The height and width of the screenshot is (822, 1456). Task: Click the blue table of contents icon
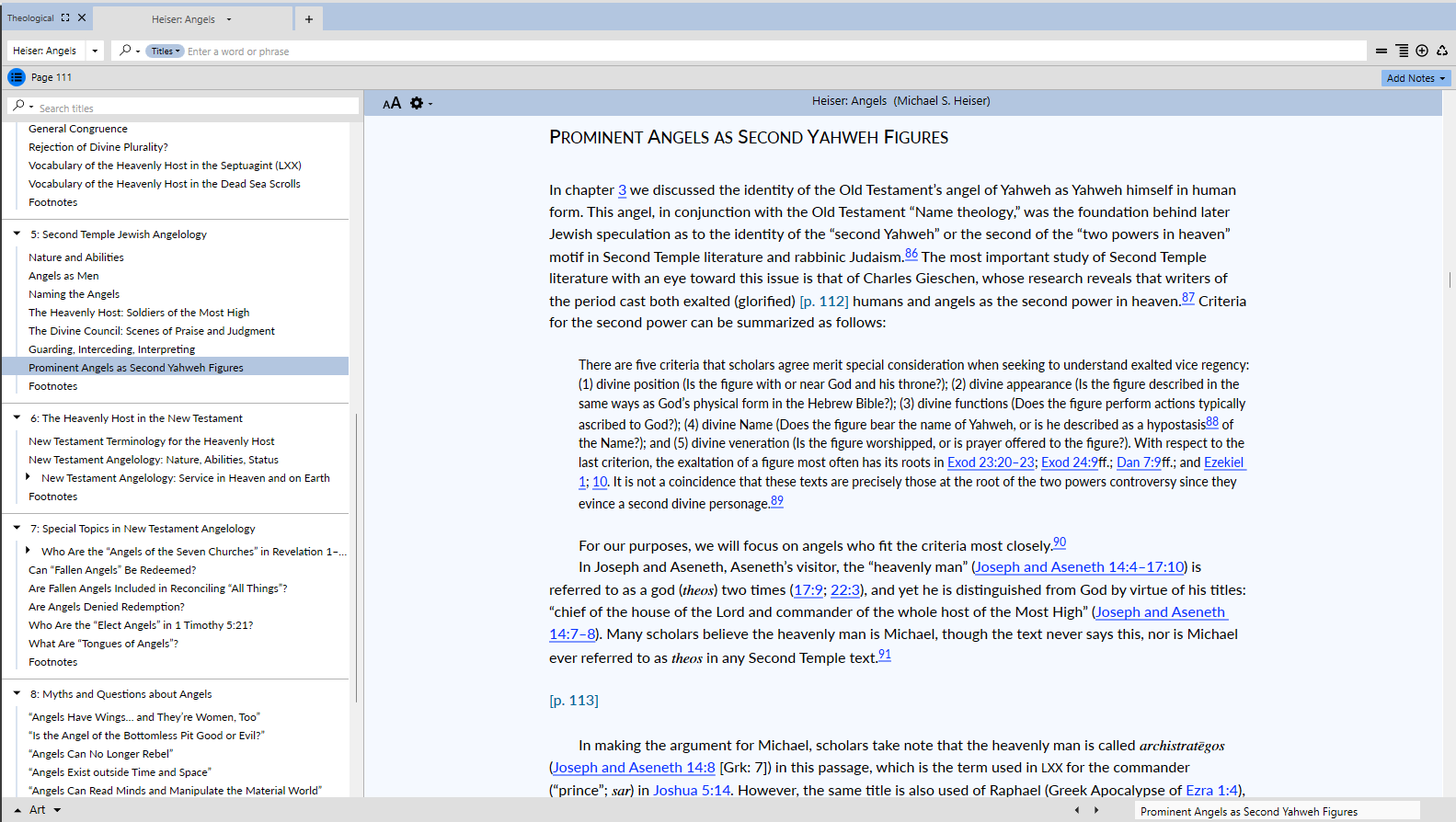pos(17,77)
